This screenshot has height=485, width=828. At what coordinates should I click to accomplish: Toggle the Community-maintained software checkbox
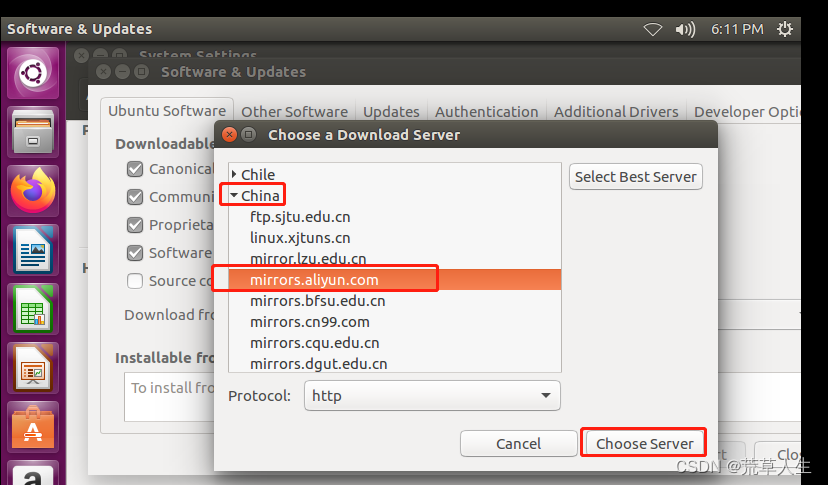click(135, 197)
